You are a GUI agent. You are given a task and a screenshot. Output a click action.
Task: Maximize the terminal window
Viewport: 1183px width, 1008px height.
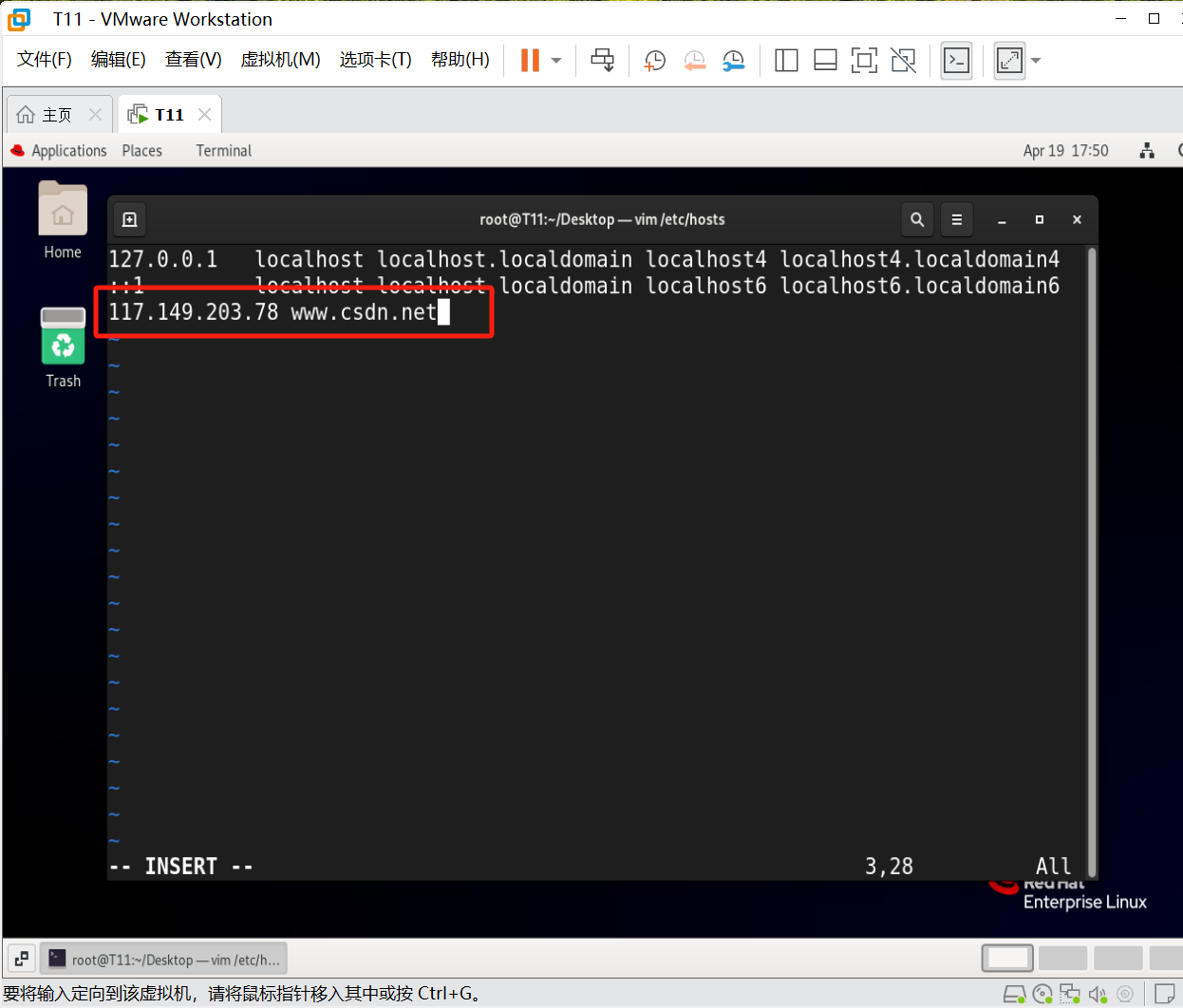pyautogui.click(x=1040, y=219)
